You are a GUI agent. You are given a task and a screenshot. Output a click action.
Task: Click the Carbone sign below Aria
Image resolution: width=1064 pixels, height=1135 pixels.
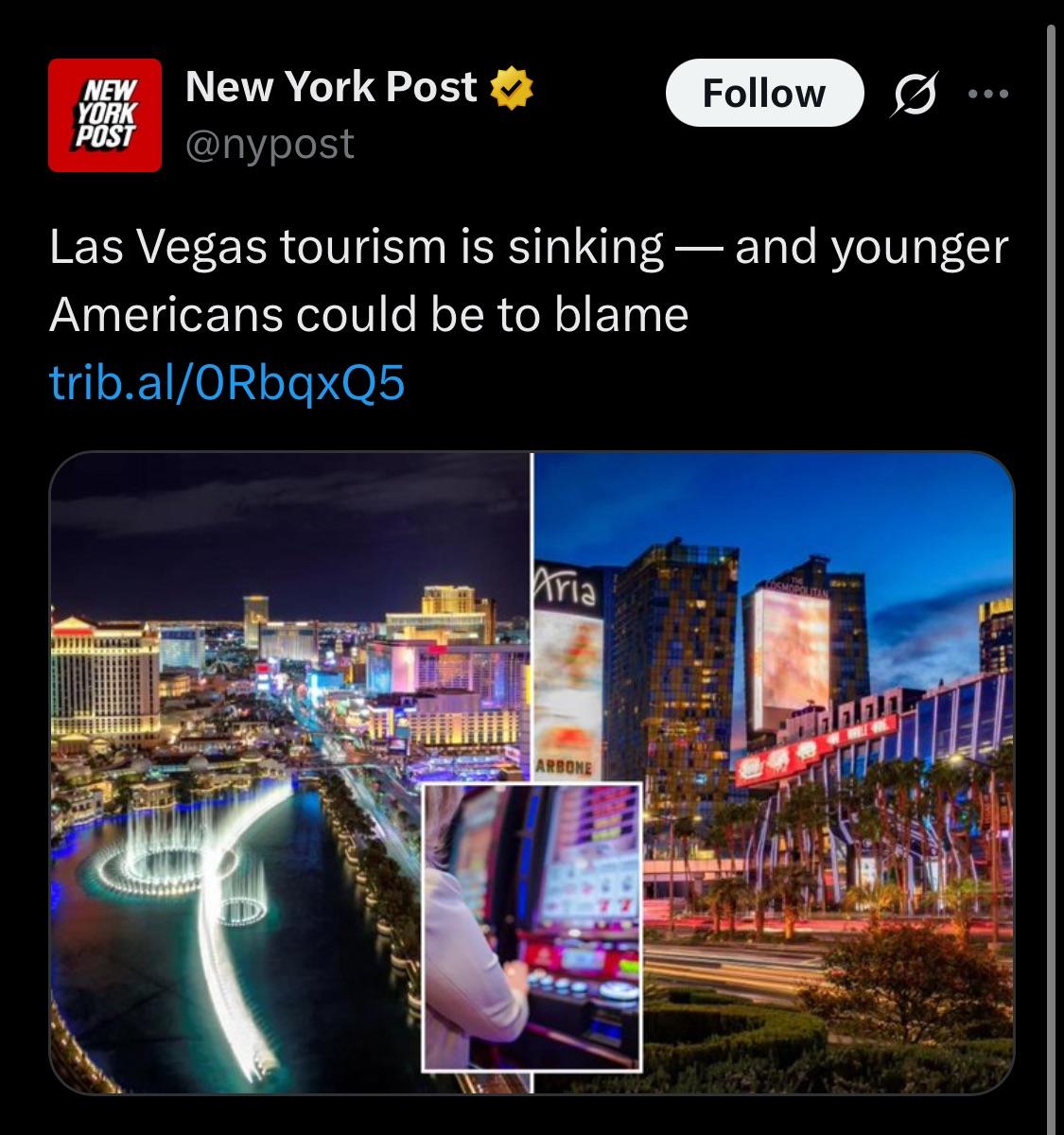point(564,768)
